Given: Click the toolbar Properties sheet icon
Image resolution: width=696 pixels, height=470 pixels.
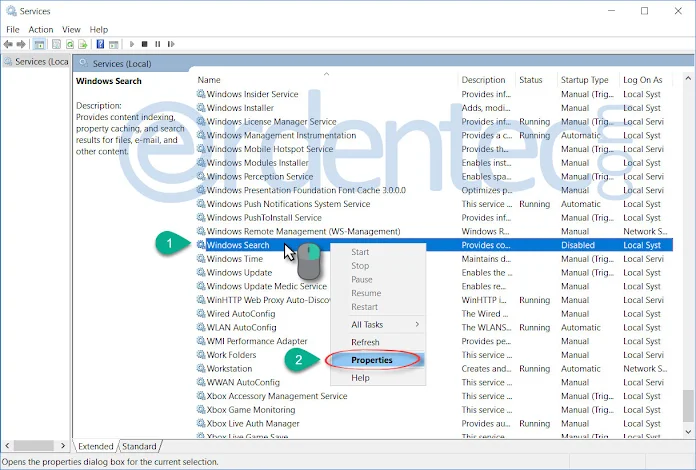Looking at the screenshot, I should 56,44.
